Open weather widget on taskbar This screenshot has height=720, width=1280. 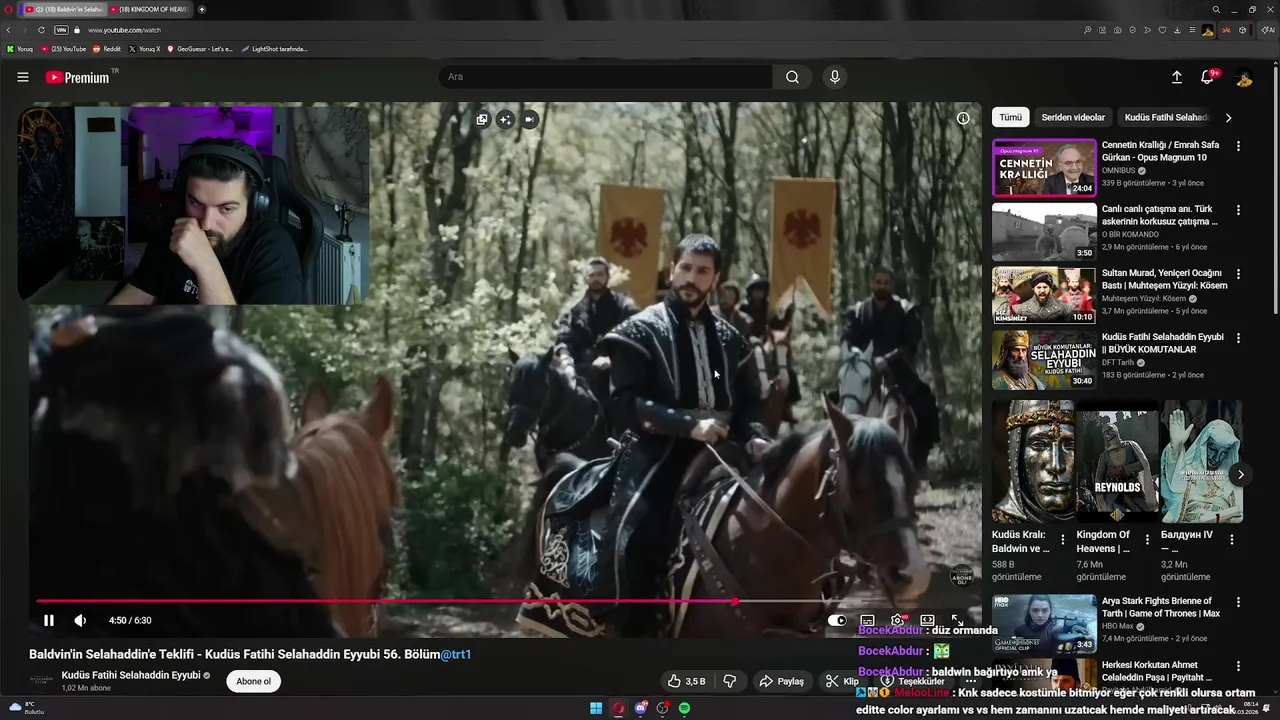coord(25,708)
